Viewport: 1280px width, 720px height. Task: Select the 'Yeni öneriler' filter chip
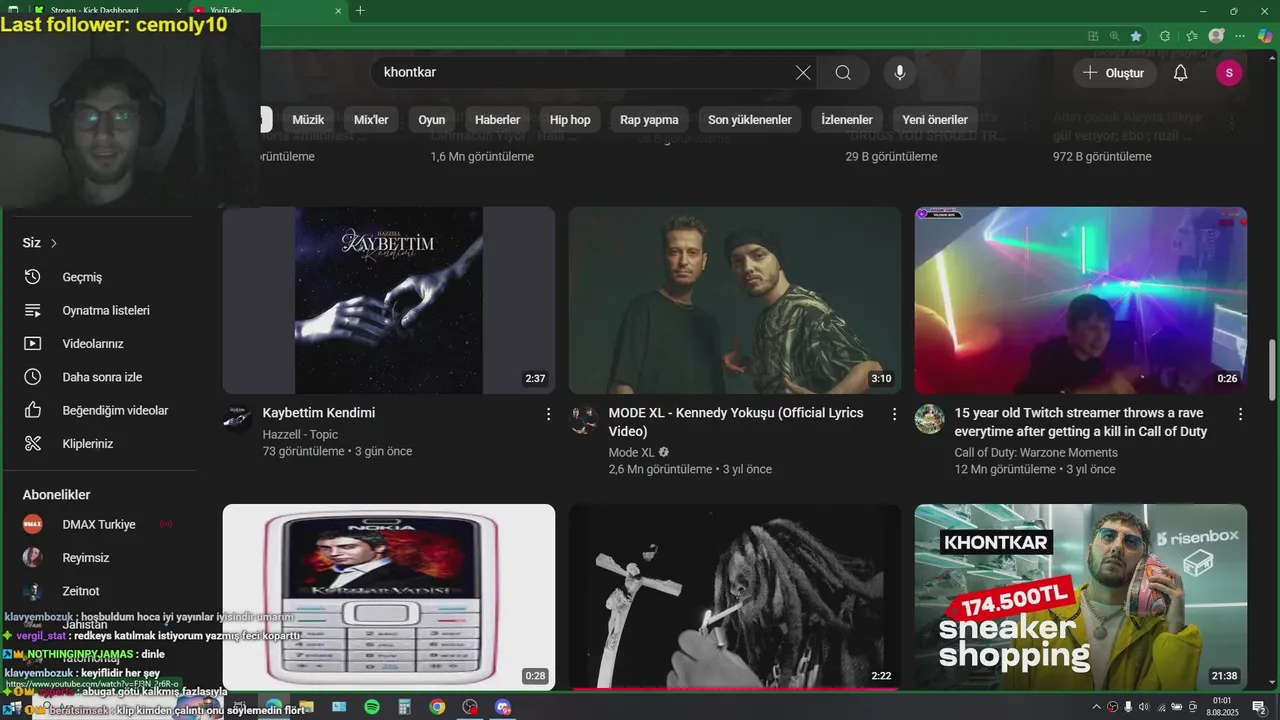click(935, 120)
